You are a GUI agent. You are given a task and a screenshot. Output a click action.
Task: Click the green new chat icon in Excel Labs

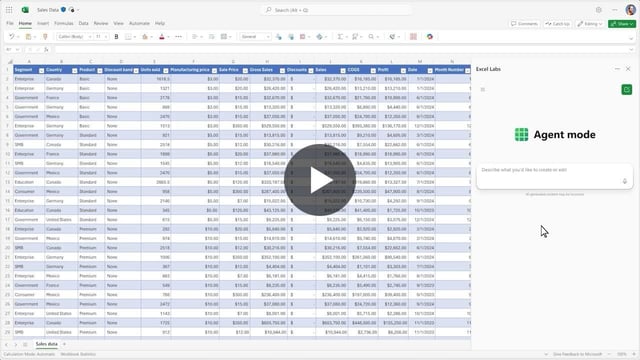point(627,89)
